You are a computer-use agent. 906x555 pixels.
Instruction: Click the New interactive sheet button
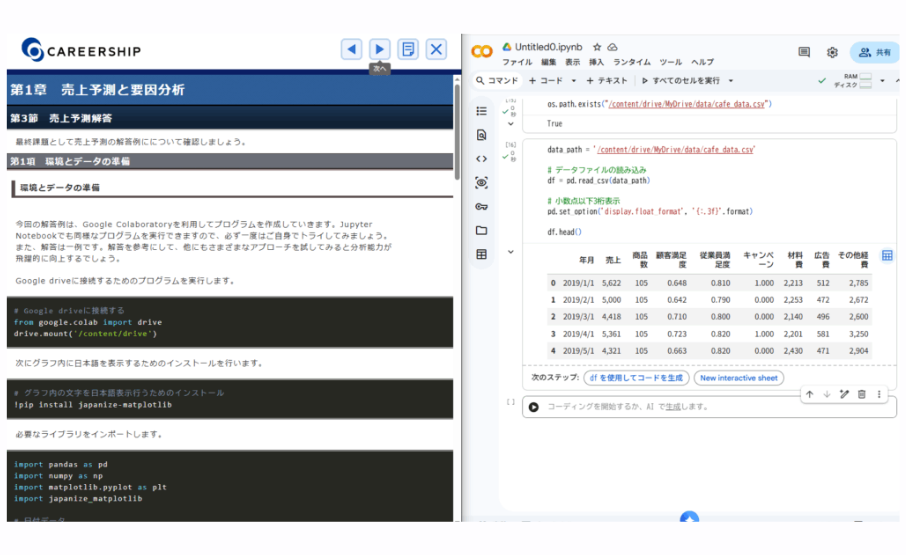click(x=739, y=378)
